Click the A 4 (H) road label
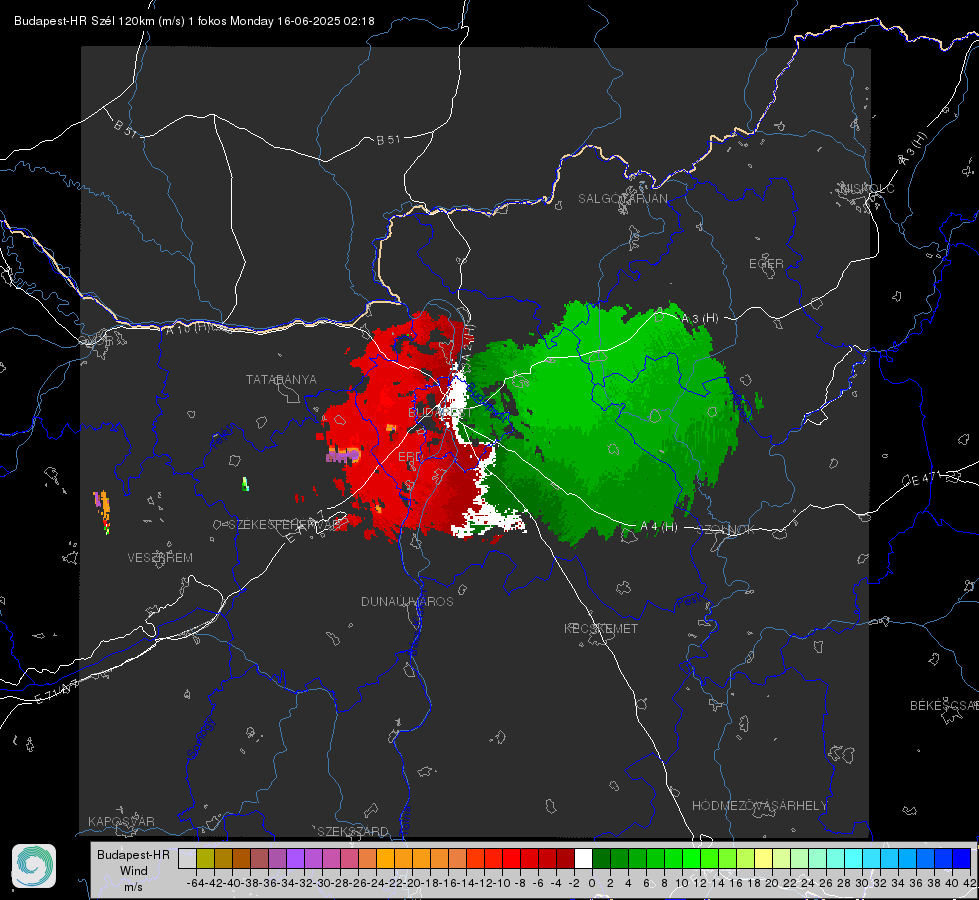This screenshot has height=900, width=979. (659, 527)
